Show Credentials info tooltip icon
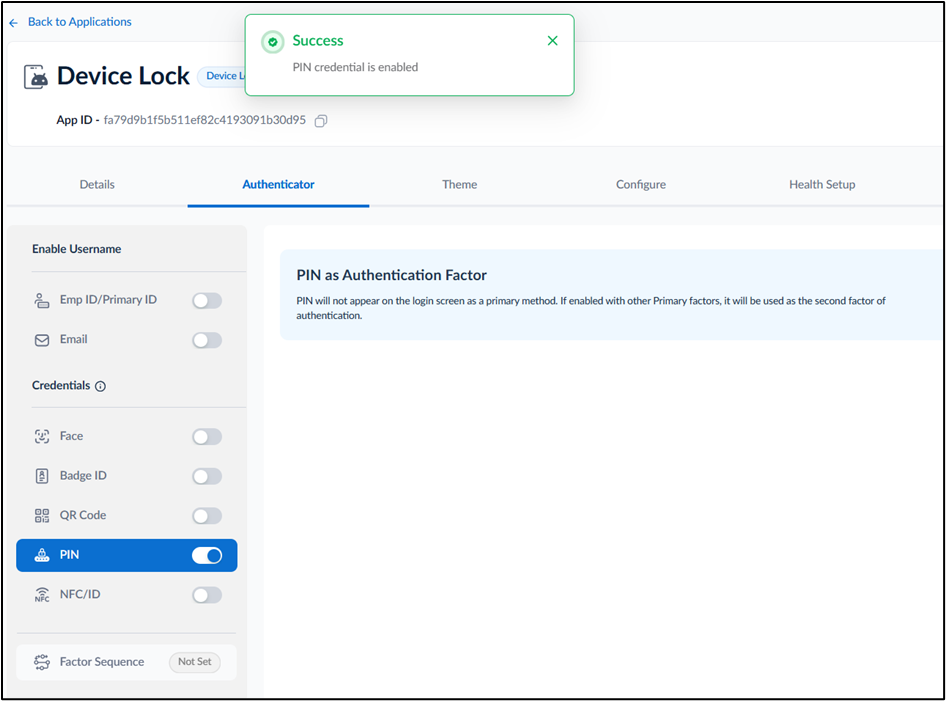946x701 pixels. coord(100,386)
